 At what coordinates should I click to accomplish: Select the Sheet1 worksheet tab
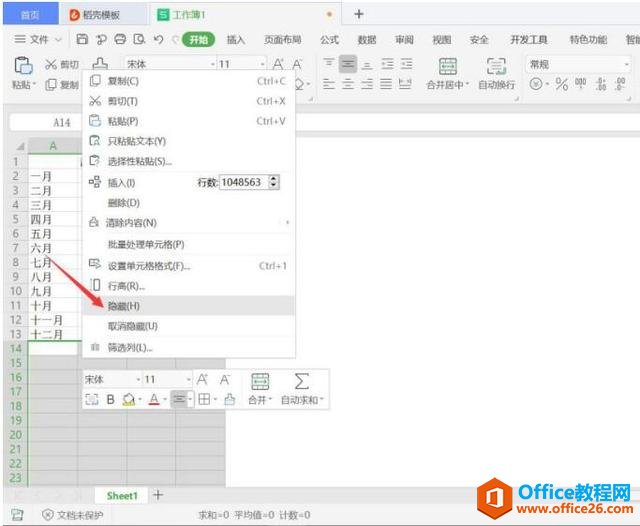[122, 496]
